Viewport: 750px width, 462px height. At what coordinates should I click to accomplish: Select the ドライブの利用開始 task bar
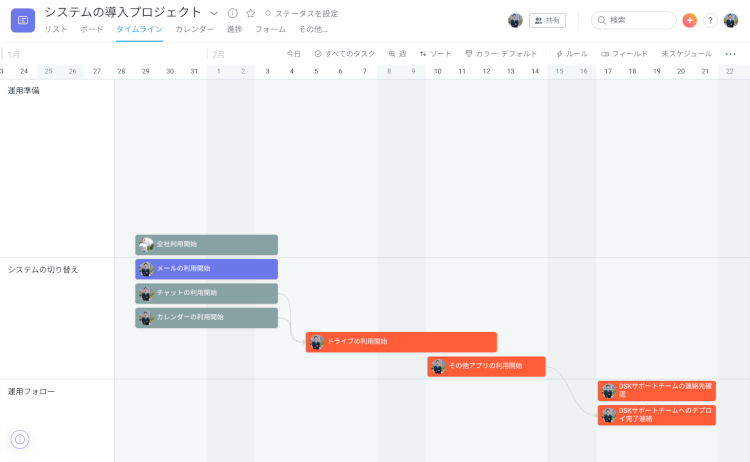[x=401, y=342]
